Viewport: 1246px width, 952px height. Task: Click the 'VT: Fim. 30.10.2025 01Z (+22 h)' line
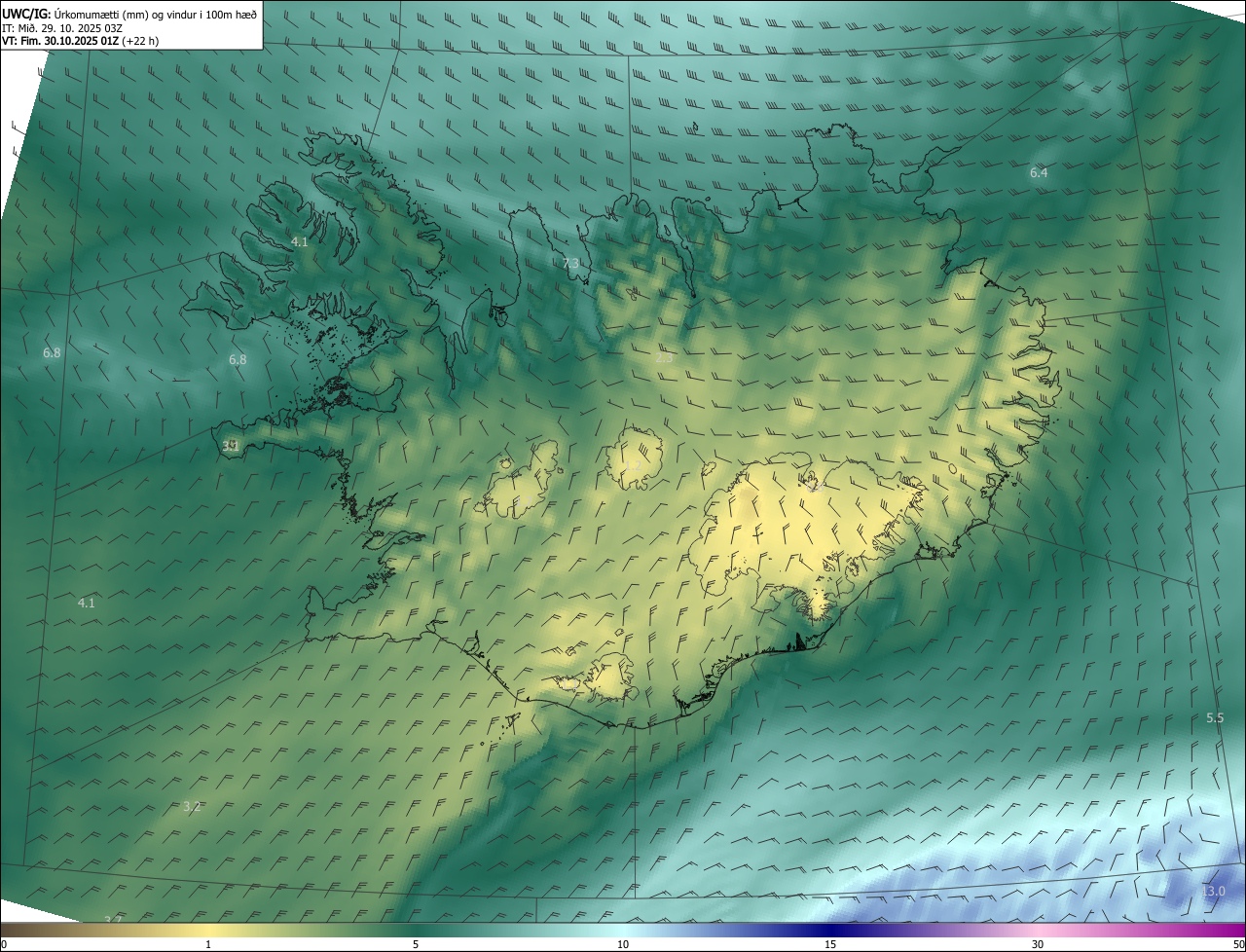coord(80,41)
